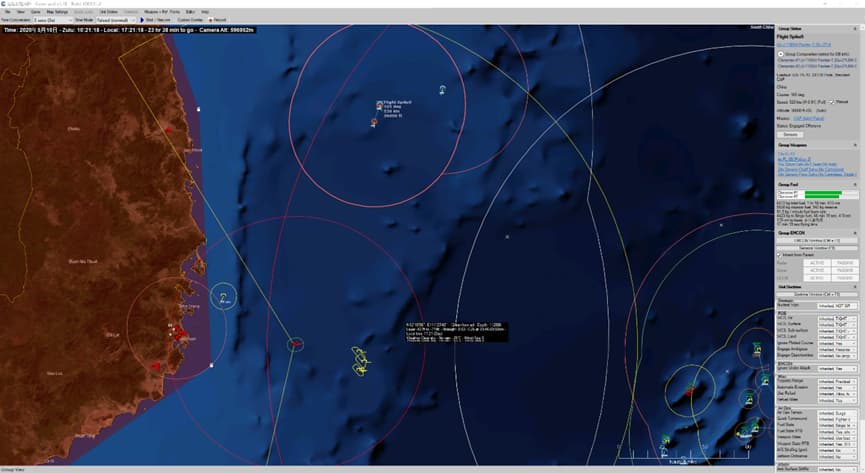Open the WCS Land doctrine dropdown
865x473 pixels.
click(837, 337)
